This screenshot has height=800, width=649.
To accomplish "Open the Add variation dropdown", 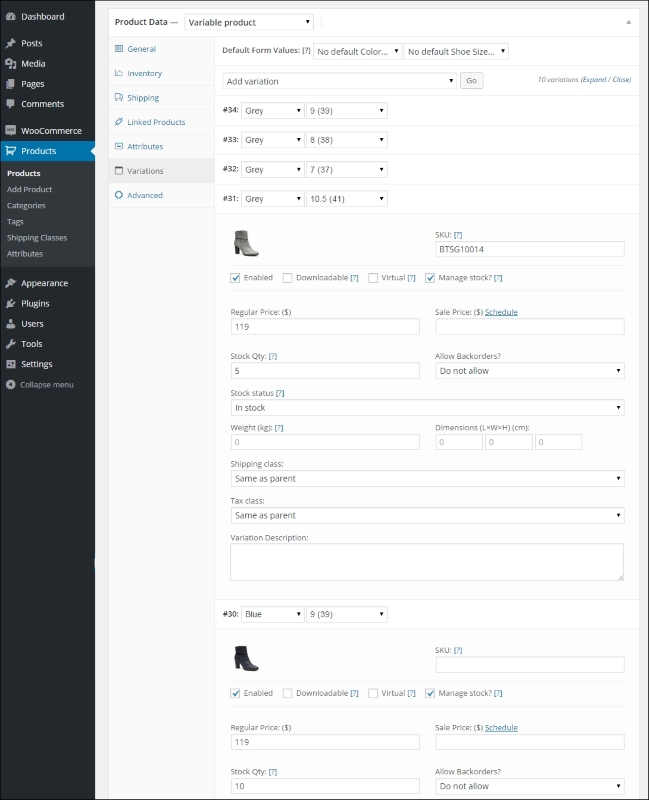I will click(x=339, y=81).
